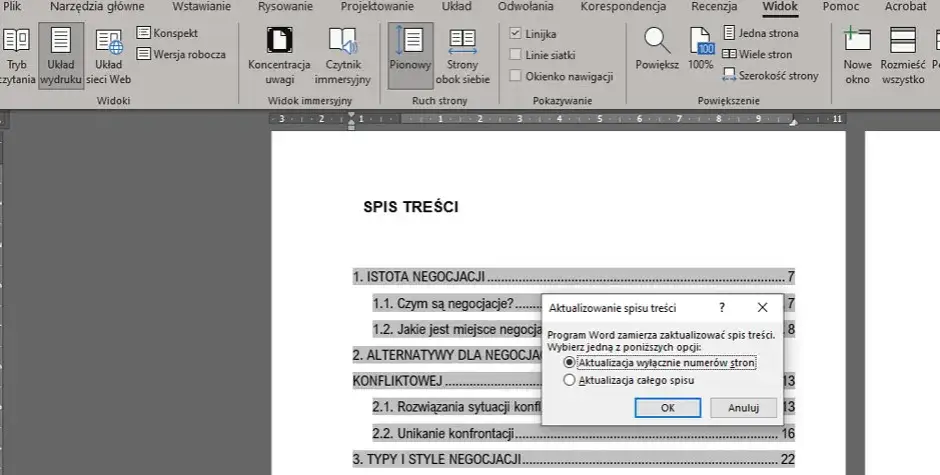This screenshot has height=475, width=940.
Task: Open Powiększ zoom dialog
Action: point(657,50)
